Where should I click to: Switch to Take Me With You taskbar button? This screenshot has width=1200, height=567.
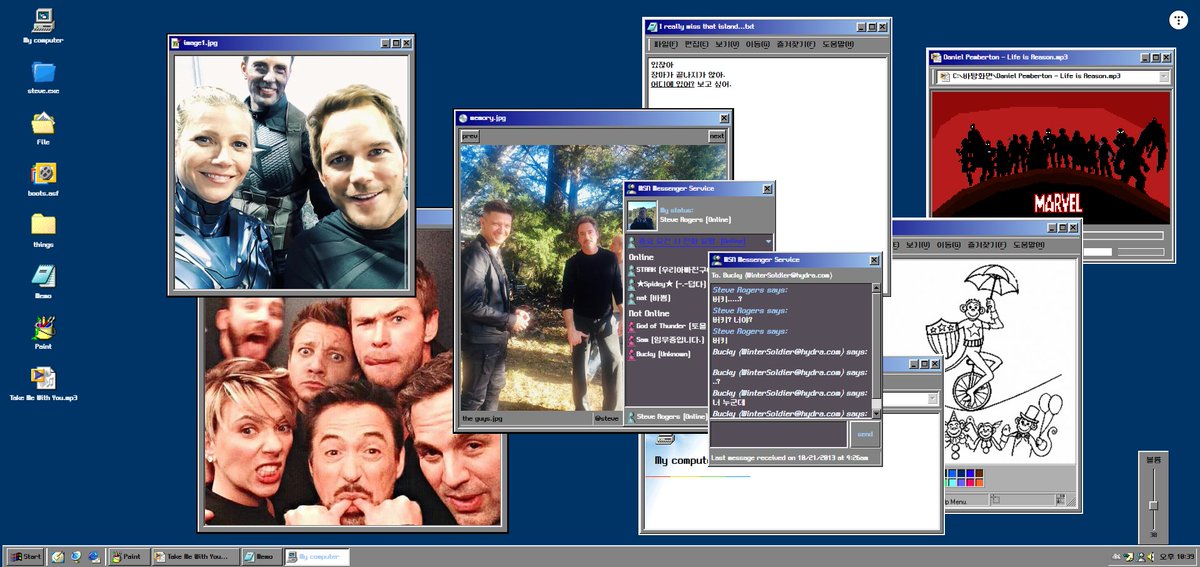pos(194,556)
